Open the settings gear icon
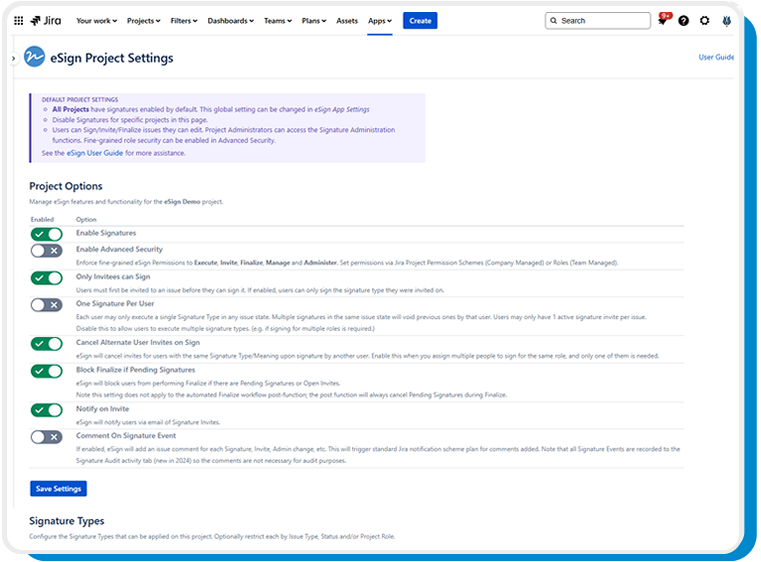This screenshot has width=761, height=562. click(704, 20)
